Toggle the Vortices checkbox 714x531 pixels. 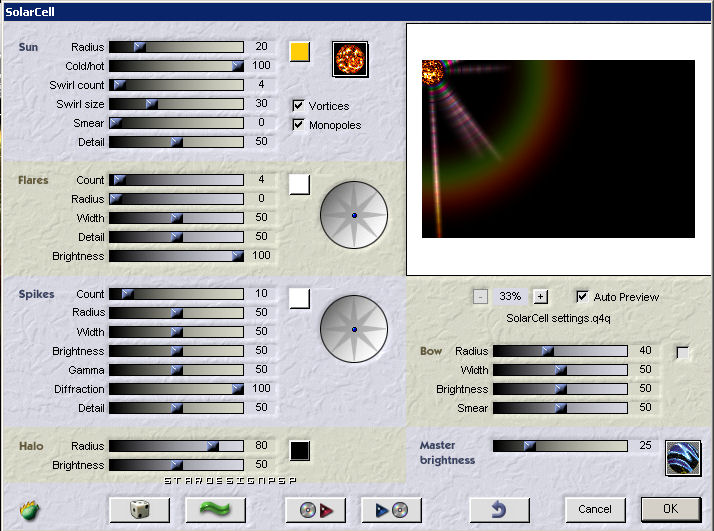point(298,106)
